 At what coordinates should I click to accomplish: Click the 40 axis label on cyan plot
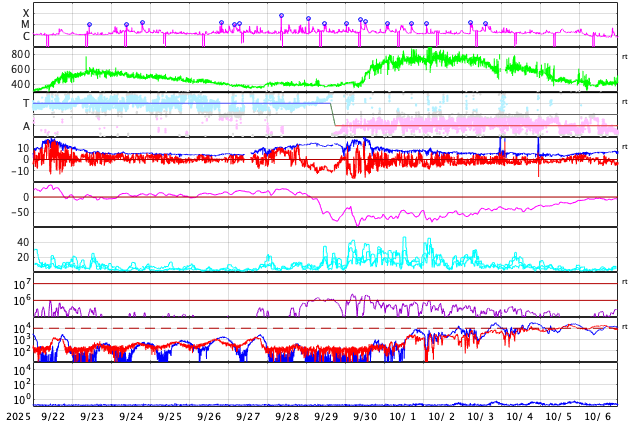[x=23, y=242]
